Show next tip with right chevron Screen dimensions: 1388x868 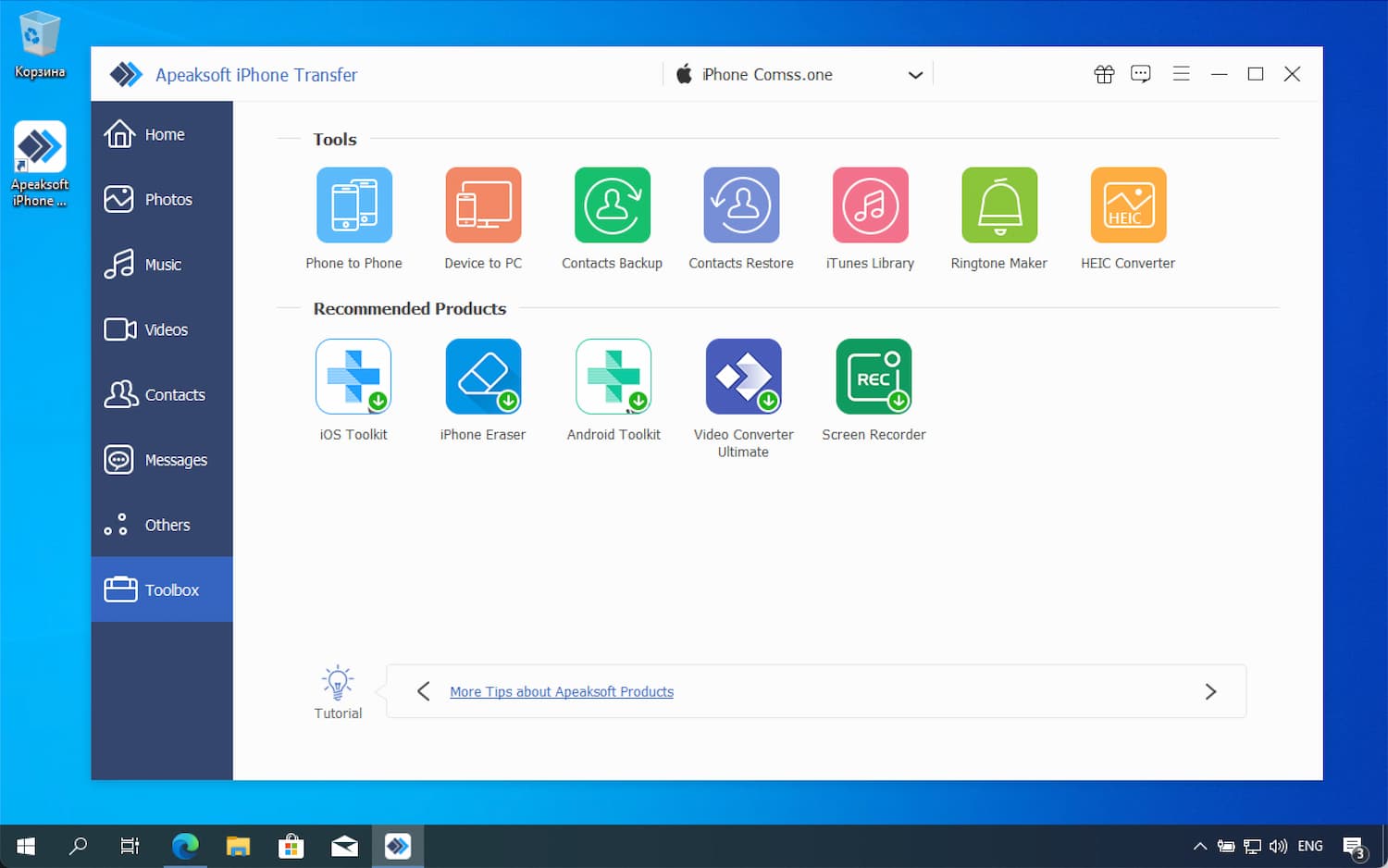(1210, 691)
